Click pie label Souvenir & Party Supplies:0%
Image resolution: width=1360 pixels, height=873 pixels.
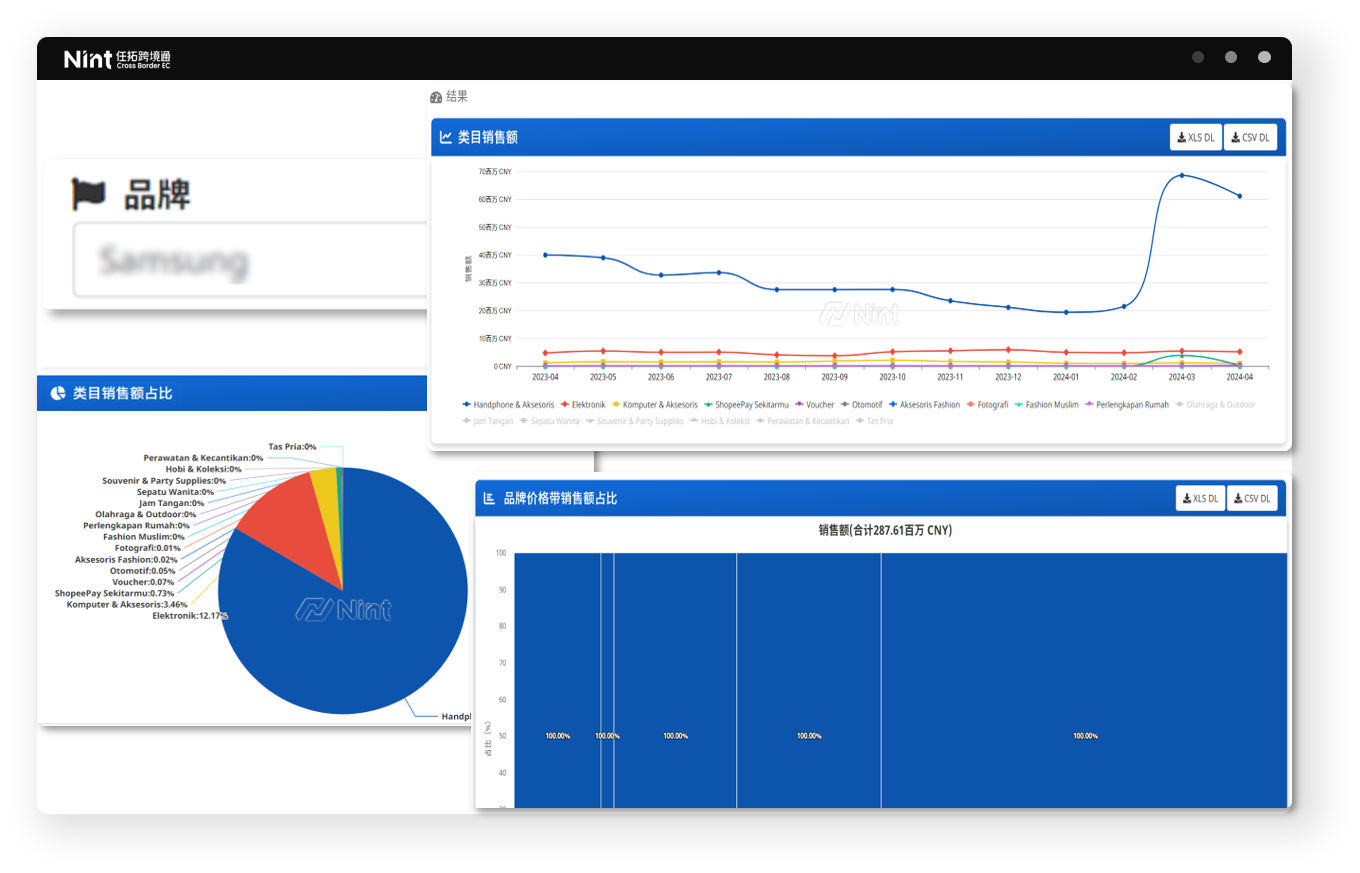pyautogui.click(x=164, y=480)
